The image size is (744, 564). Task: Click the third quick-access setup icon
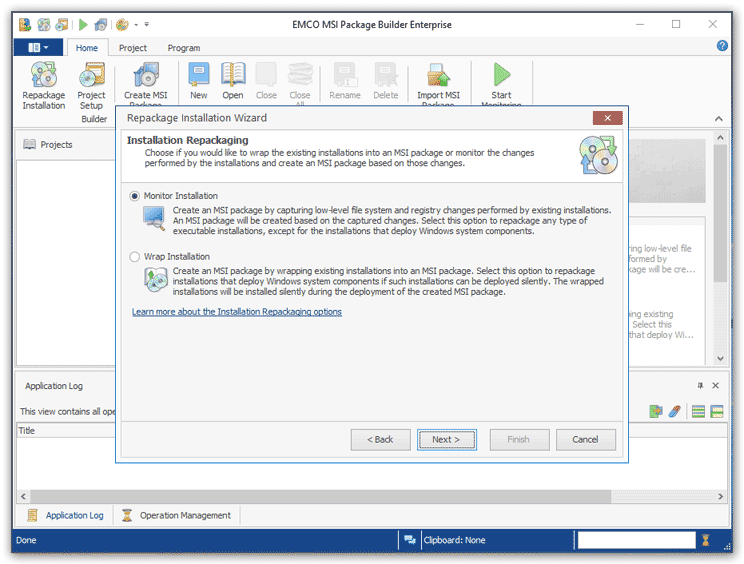[x=62, y=24]
